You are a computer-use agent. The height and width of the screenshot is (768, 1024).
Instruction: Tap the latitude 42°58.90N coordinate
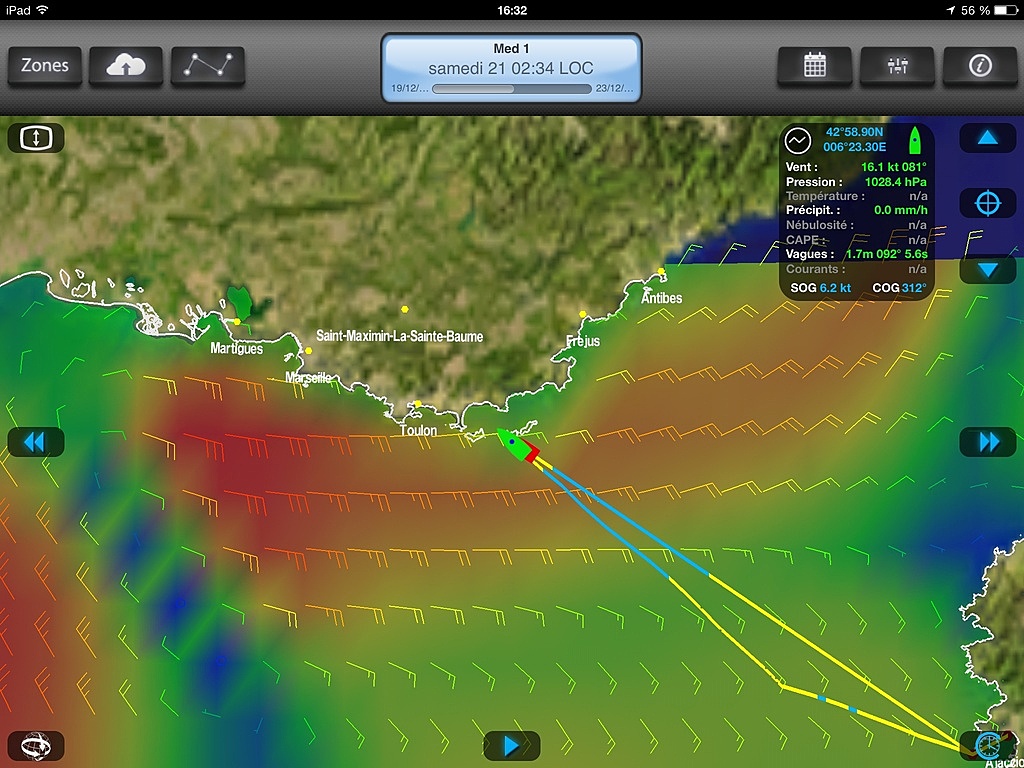click(854, 132)
